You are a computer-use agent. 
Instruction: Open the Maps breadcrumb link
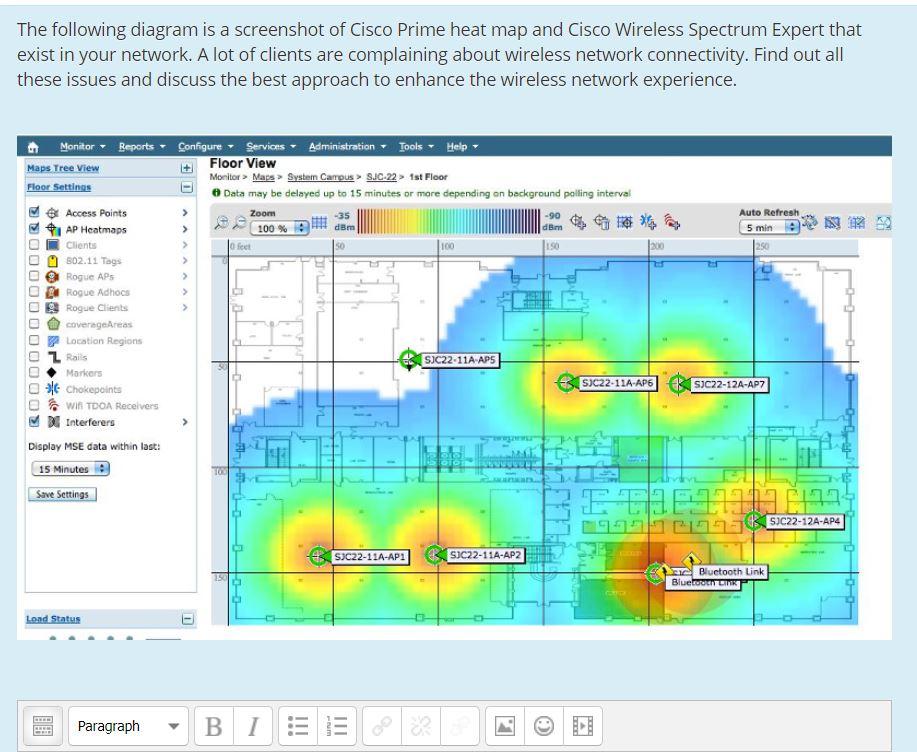click(x=263, y=177)
